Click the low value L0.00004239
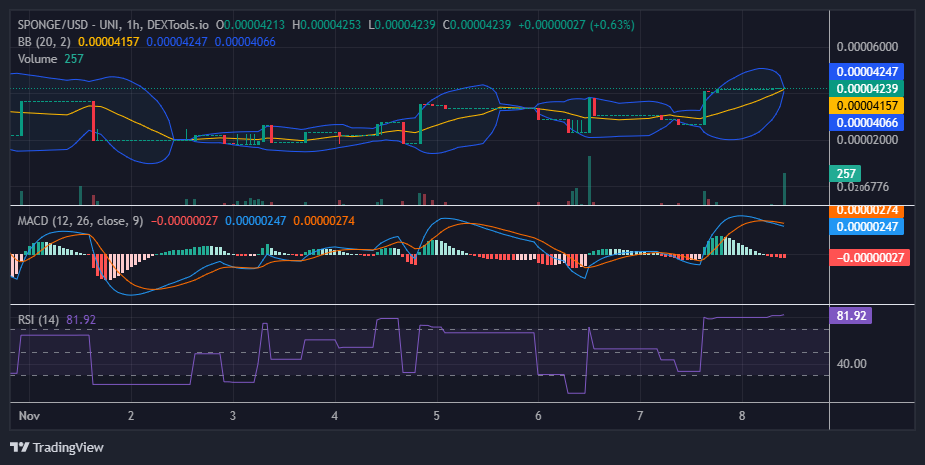The width and height of the screenshot is (925, 465). [402, 25]
